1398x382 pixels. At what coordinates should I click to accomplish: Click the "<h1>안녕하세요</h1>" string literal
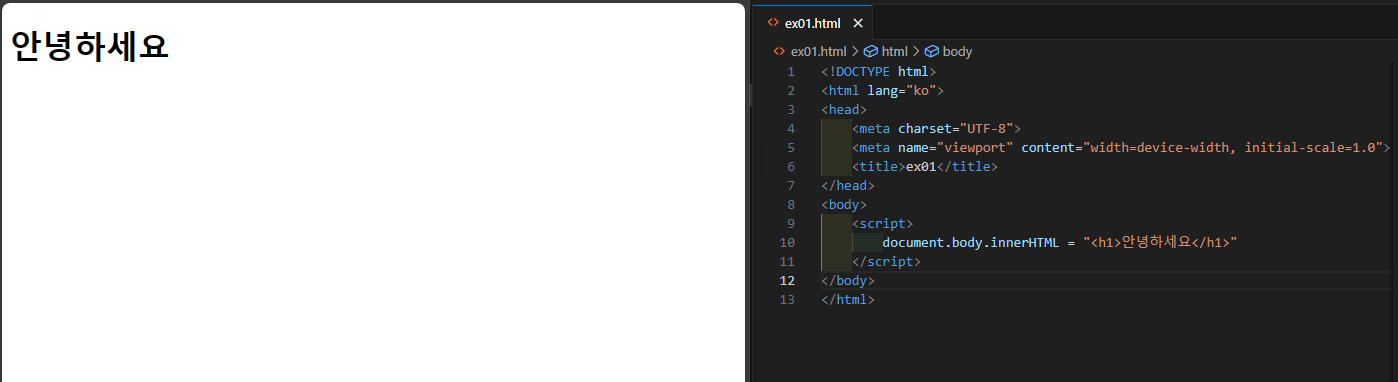[1161, 243]
